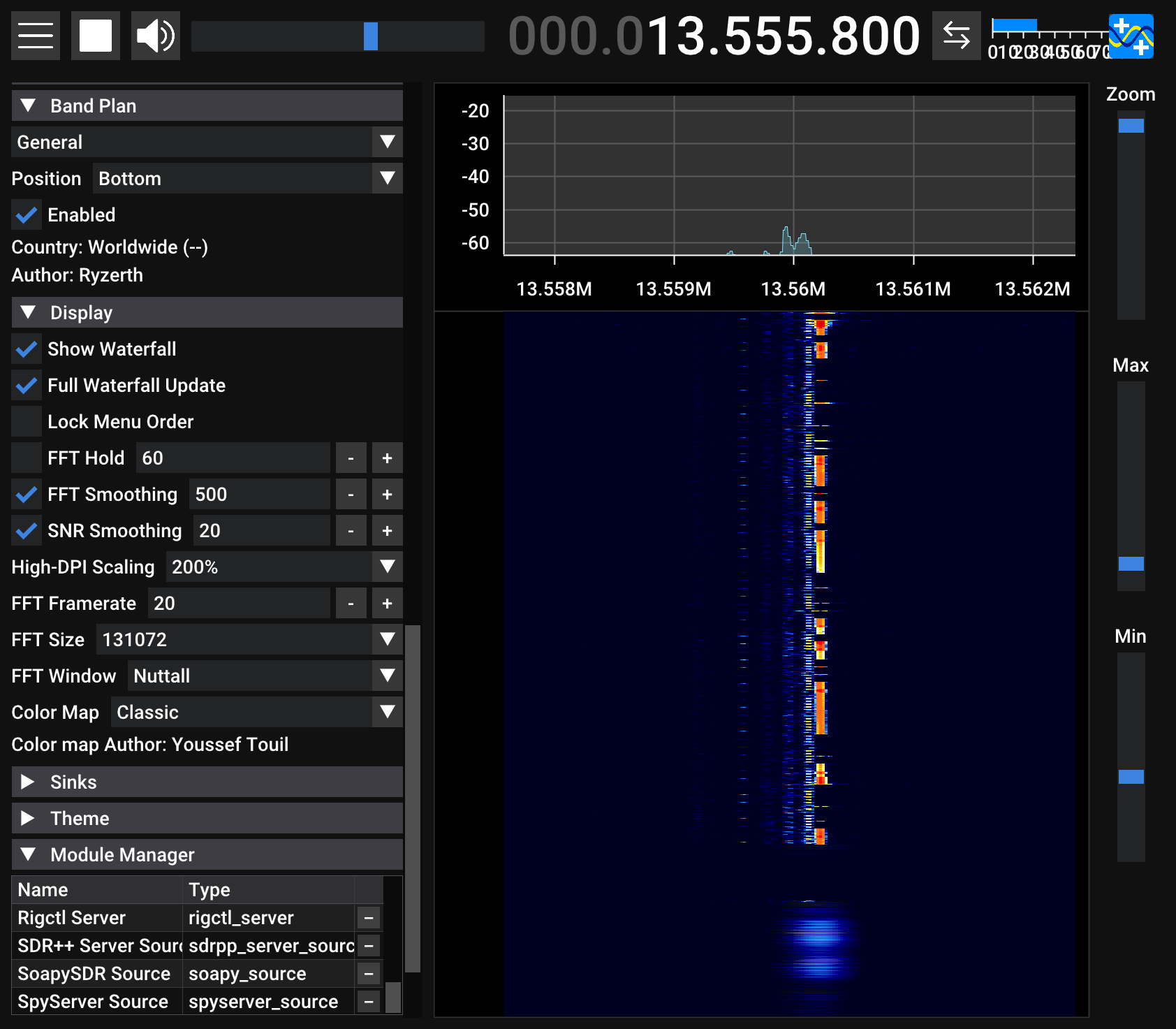
Task: Adjust the Max level slider handle
Action: [x=1131, y=564]
